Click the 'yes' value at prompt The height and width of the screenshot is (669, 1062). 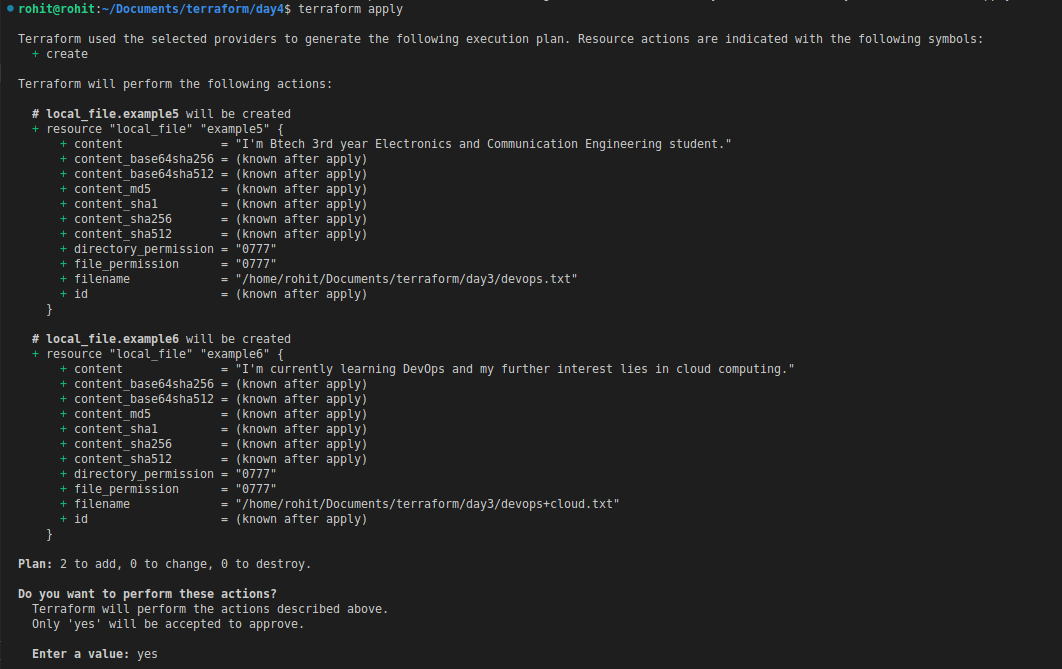(x=147, y=654)
